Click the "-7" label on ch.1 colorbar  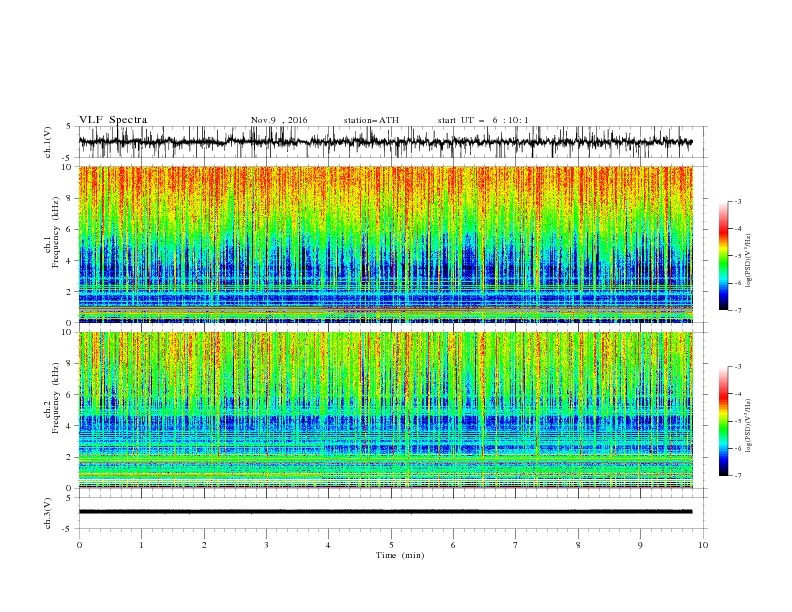point(738,310)
